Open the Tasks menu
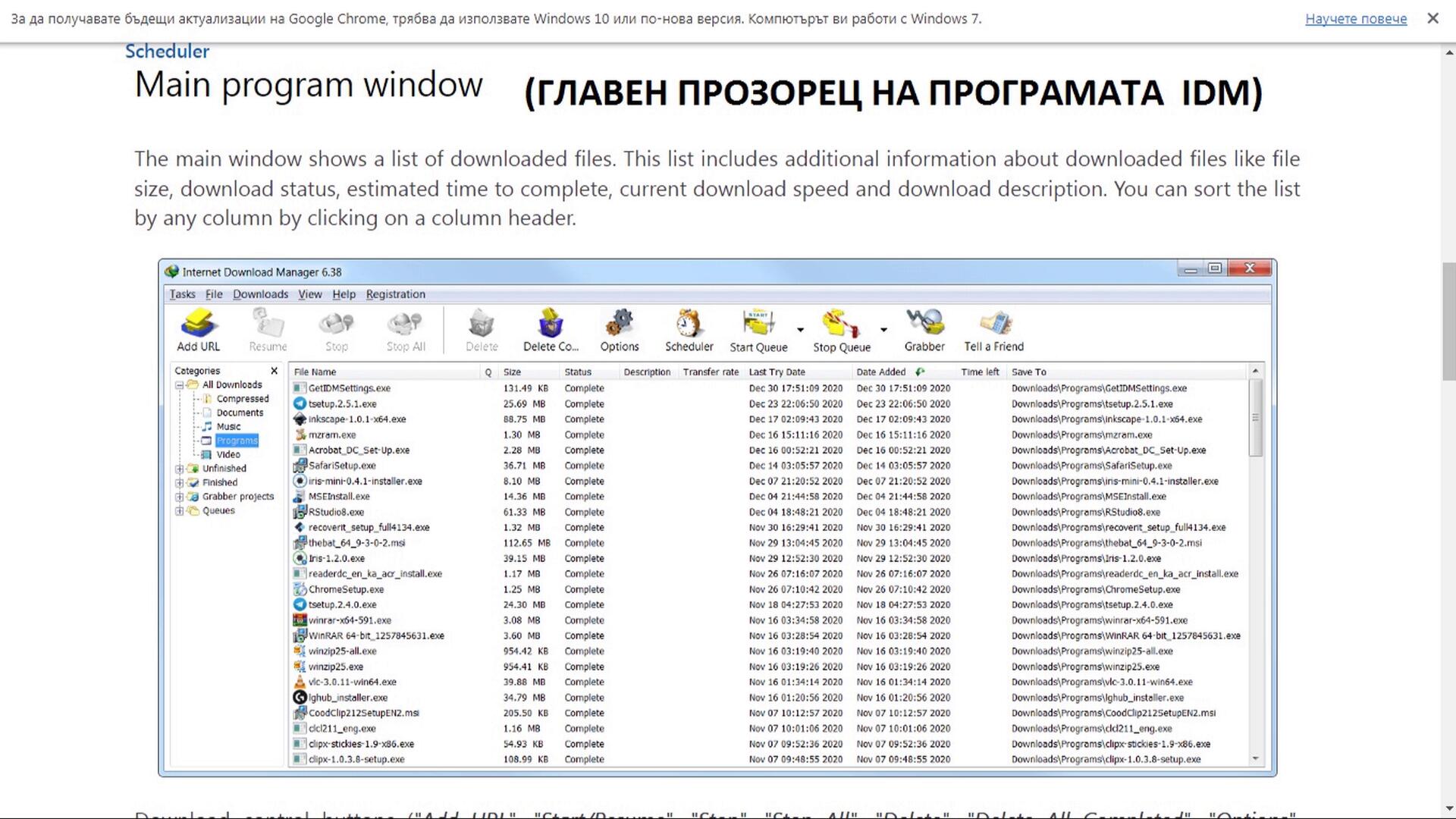 coord(182,294)
